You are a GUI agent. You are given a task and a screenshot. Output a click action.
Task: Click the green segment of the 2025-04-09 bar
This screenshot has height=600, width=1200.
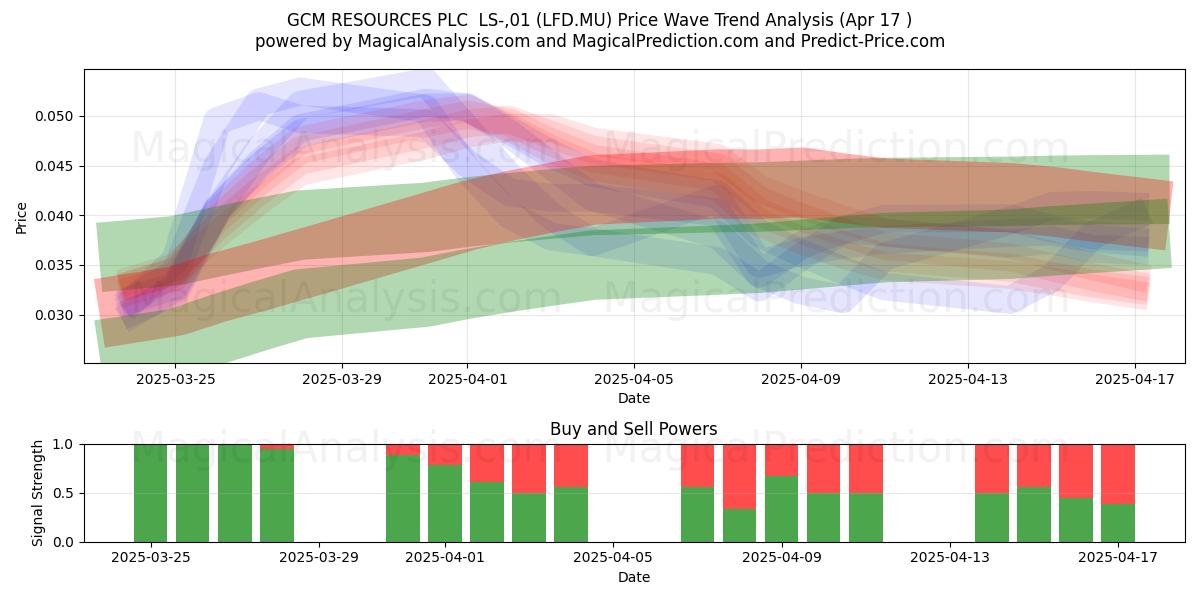click(781, 509)
